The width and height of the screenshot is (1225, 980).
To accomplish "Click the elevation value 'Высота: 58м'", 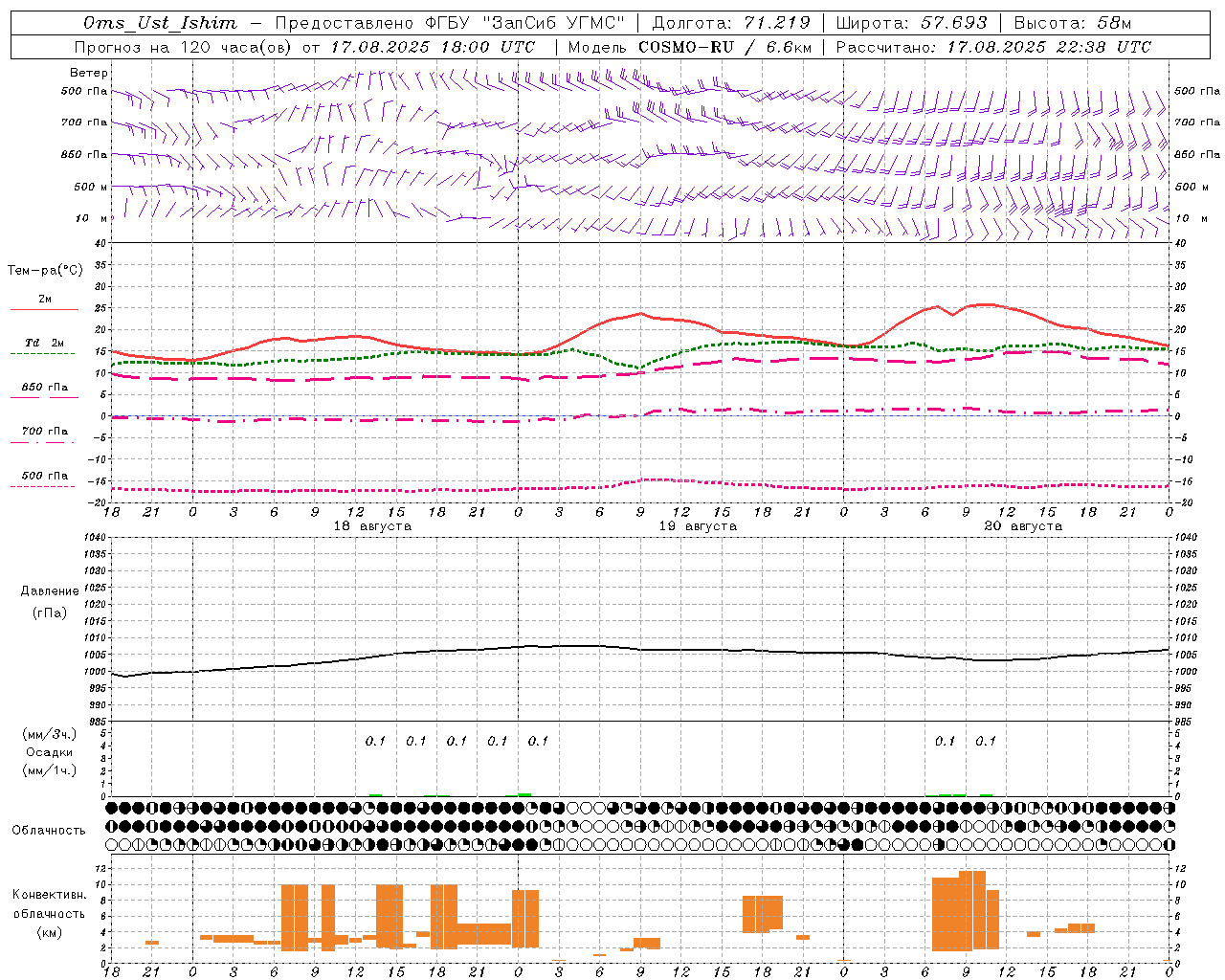I will click(x=1073, y=23).
